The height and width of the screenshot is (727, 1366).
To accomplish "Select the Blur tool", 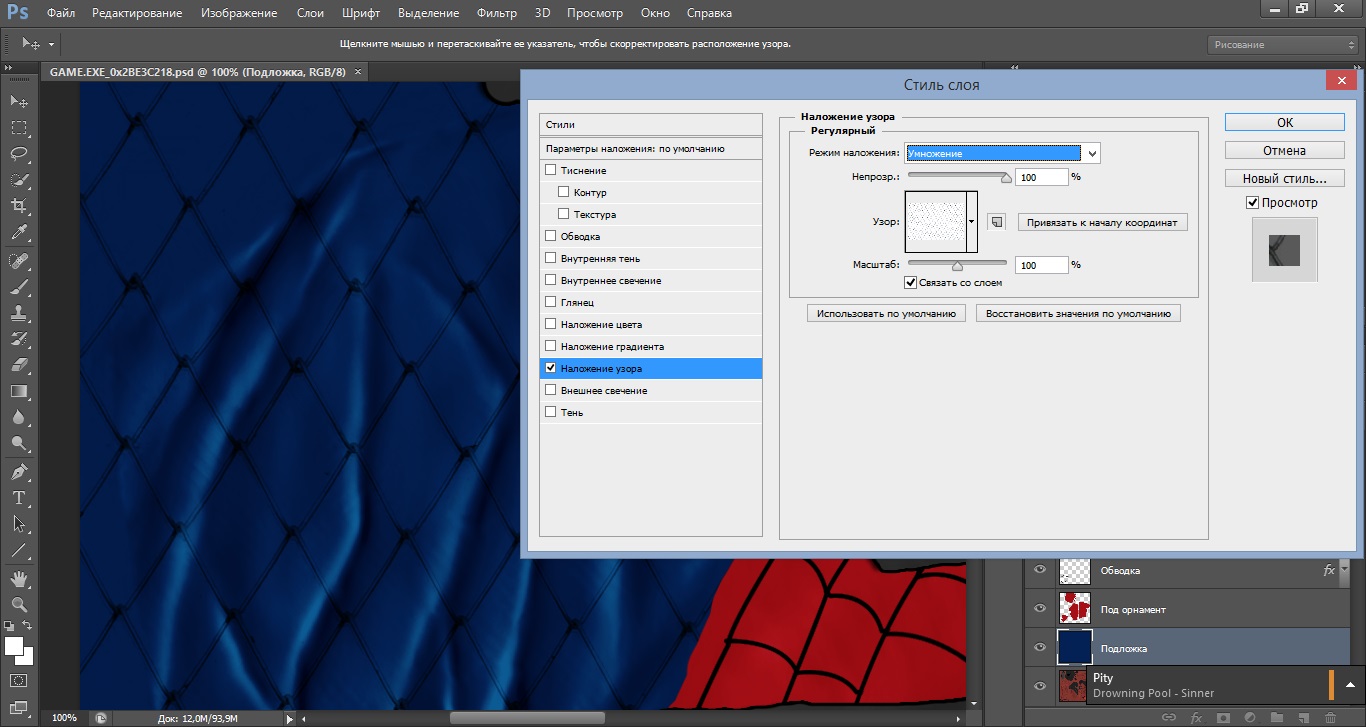I will pyautogui.click(x=19, y=417).
